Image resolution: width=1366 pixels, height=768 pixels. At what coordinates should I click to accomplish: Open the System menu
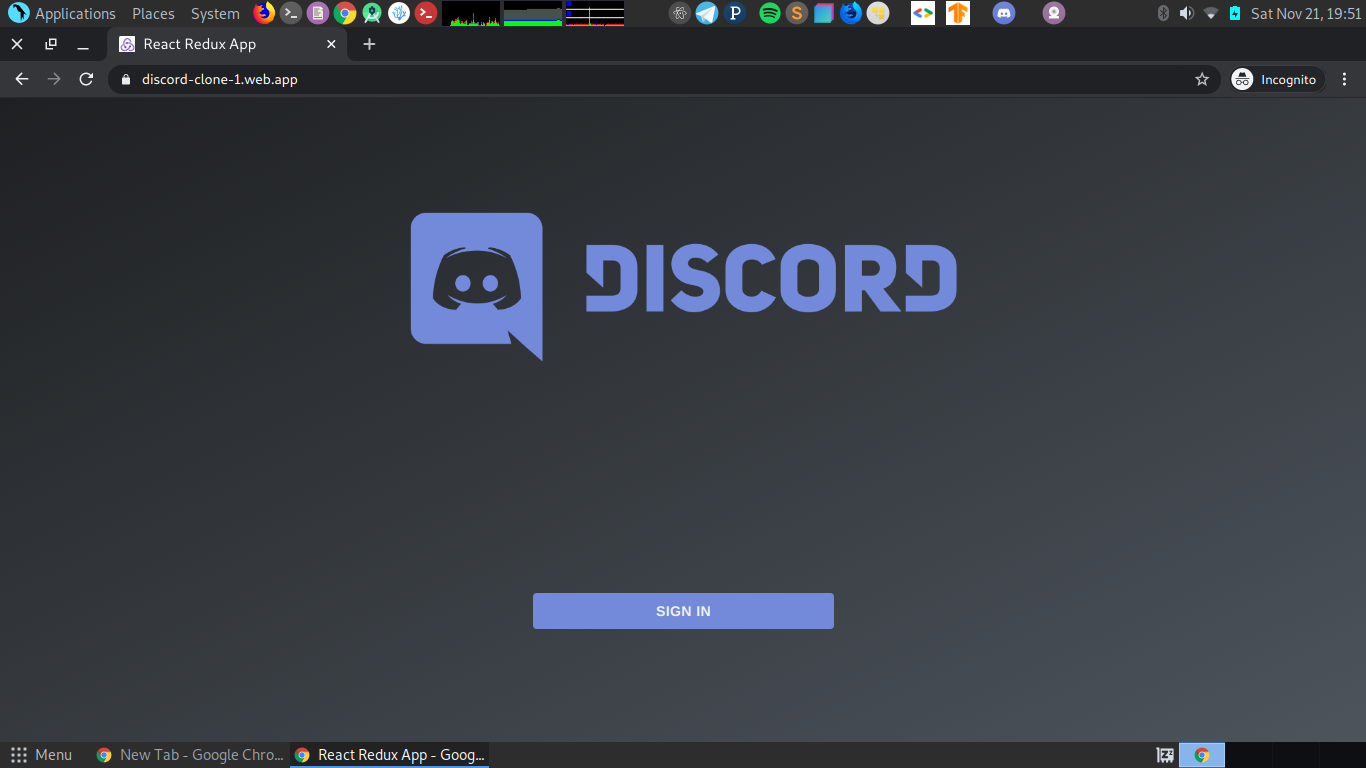tap(215, 14)
